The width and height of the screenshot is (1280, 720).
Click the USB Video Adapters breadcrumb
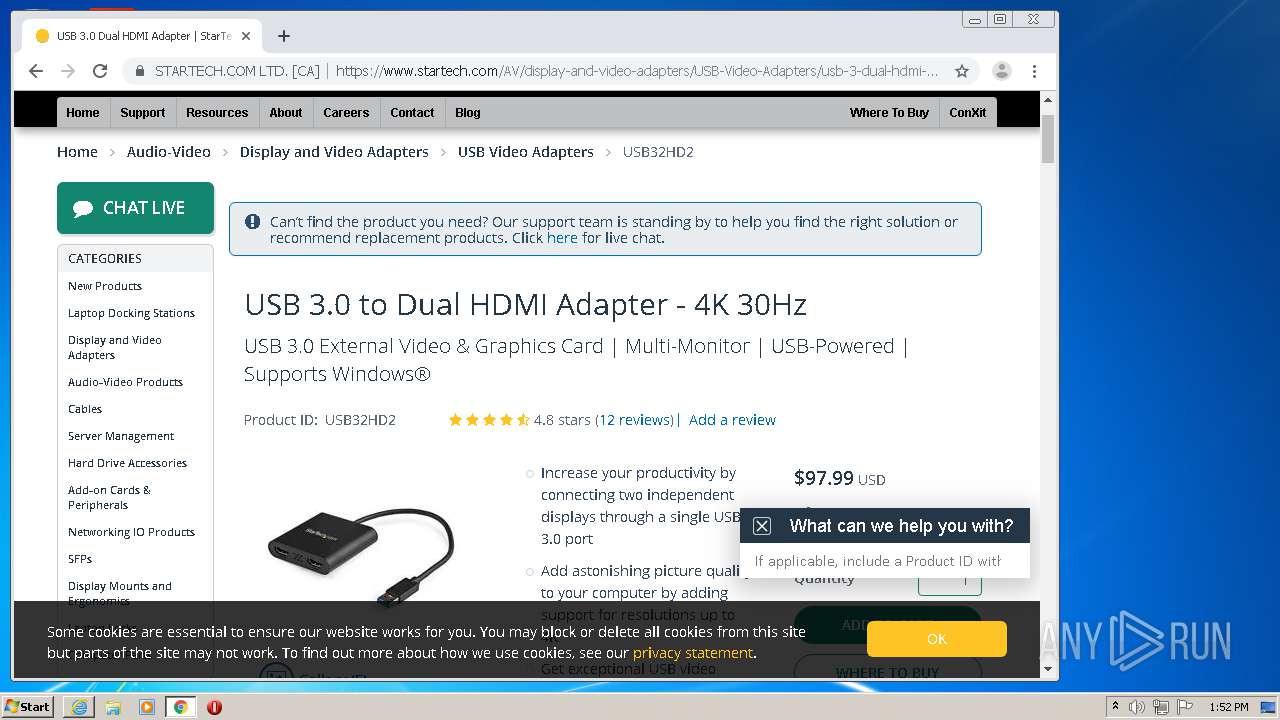[526, 152]
